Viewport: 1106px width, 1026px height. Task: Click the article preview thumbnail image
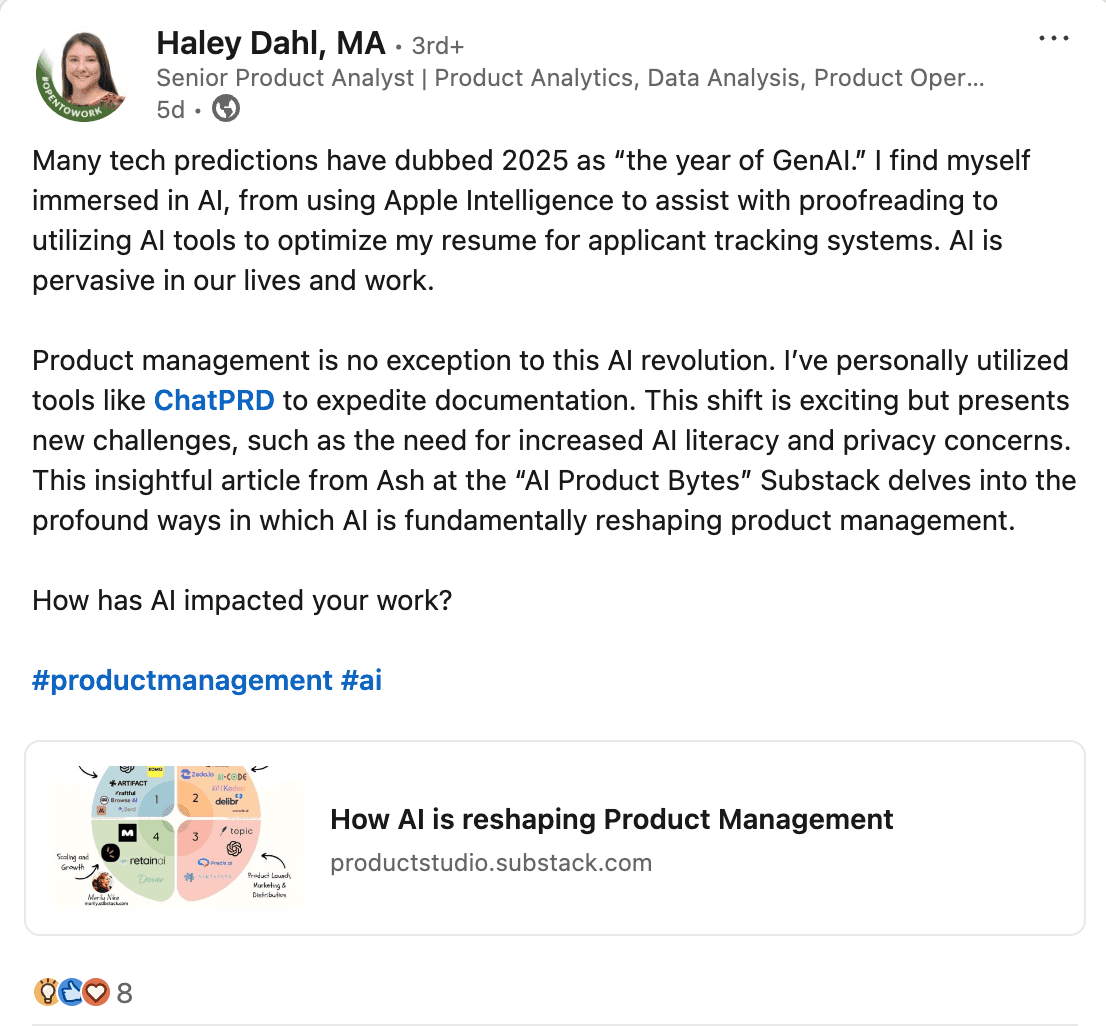click(x=176, y=837)
